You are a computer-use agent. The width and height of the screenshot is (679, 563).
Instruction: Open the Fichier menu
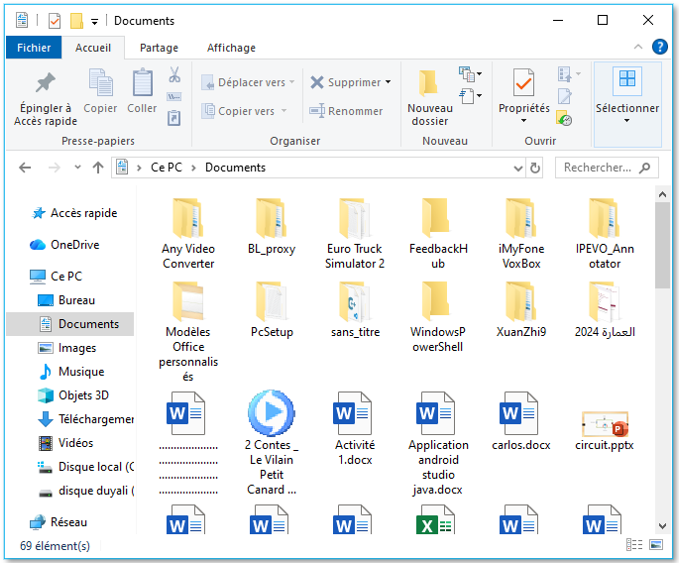34,47
